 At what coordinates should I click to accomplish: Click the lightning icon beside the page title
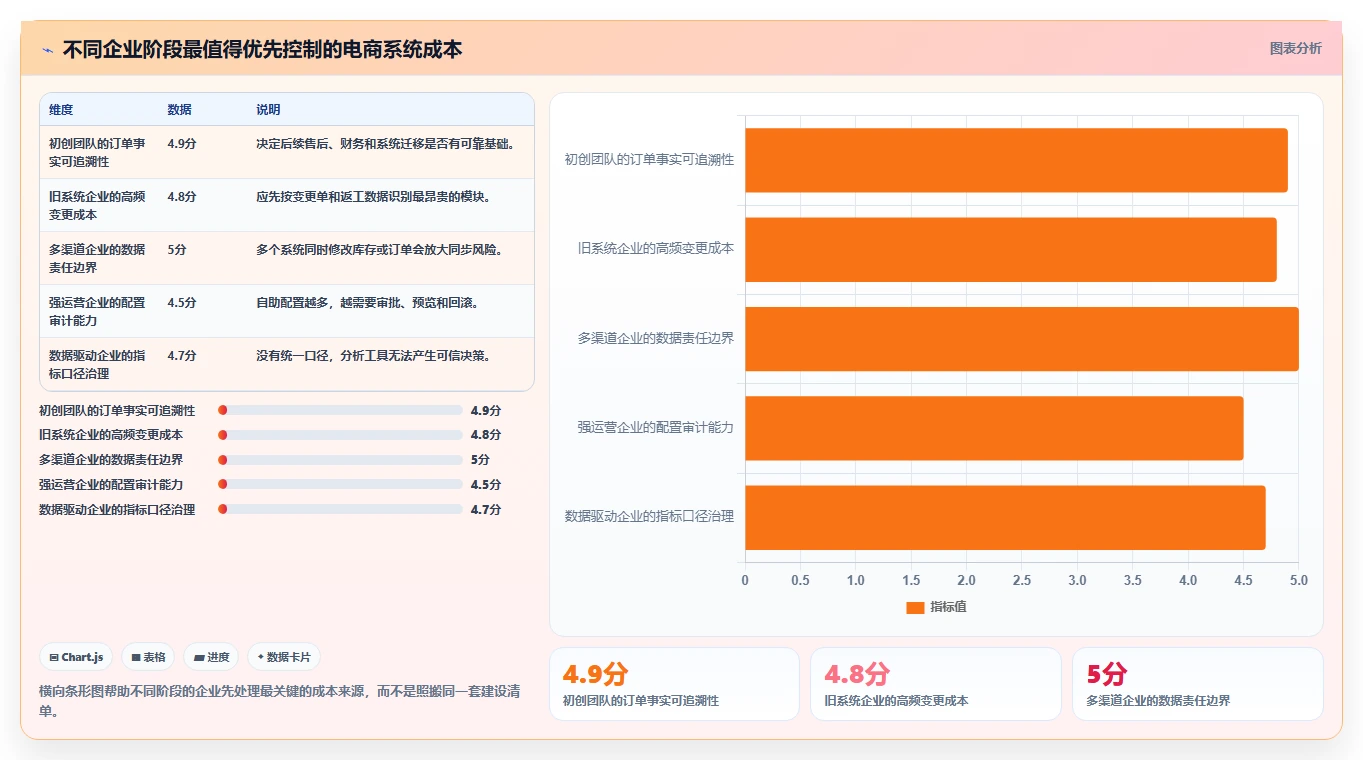pyautogui.click(x=48, y=49)
